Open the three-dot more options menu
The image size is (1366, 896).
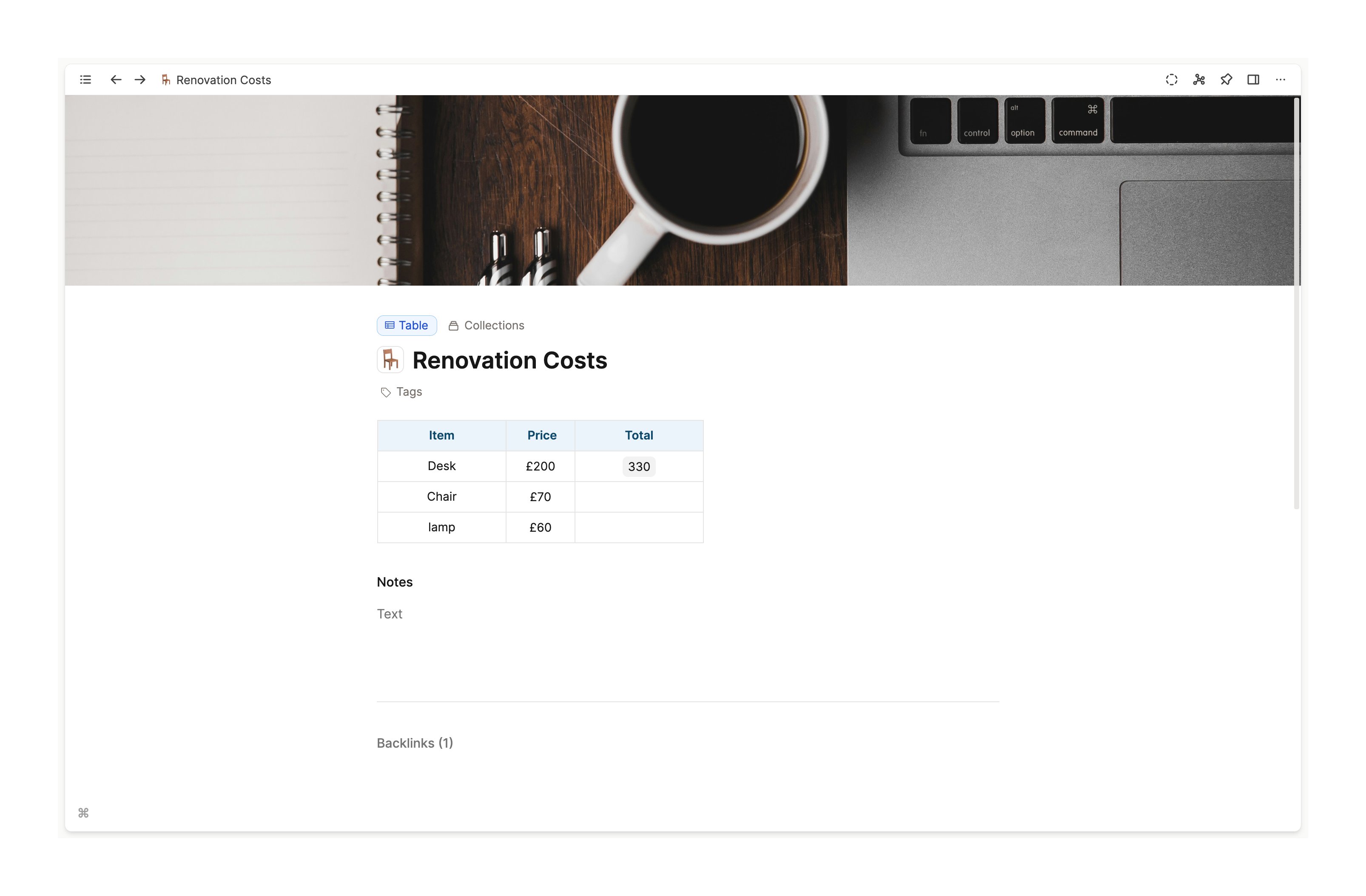(1281, 80)
